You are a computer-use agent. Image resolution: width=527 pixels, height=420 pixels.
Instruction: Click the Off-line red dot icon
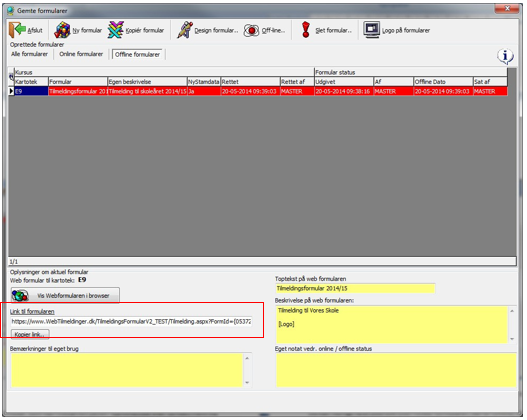251,31
